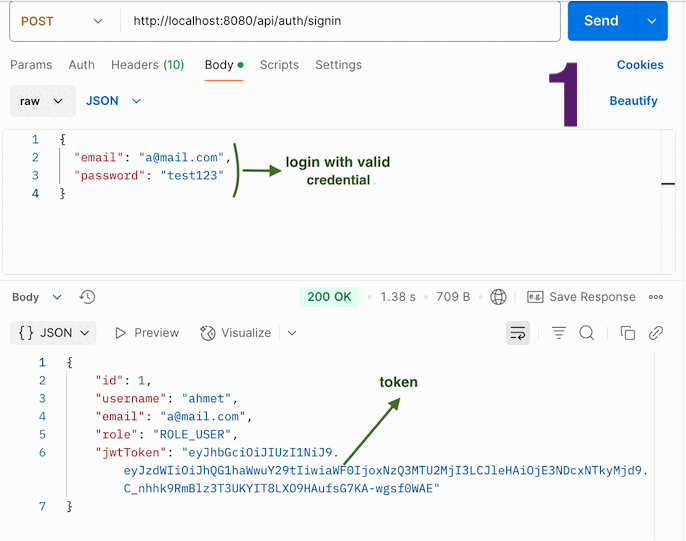Click the response "email" key
The height and width of the screenshot is (541, 686).
120,416
